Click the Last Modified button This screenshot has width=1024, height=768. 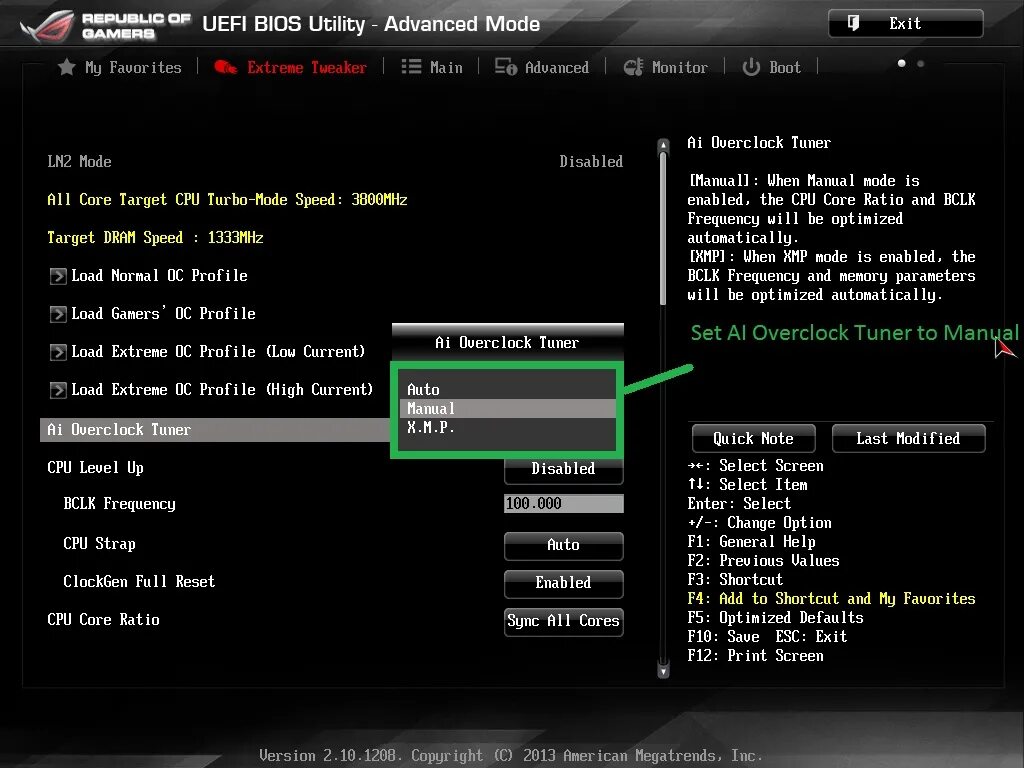tap(908, 438)
